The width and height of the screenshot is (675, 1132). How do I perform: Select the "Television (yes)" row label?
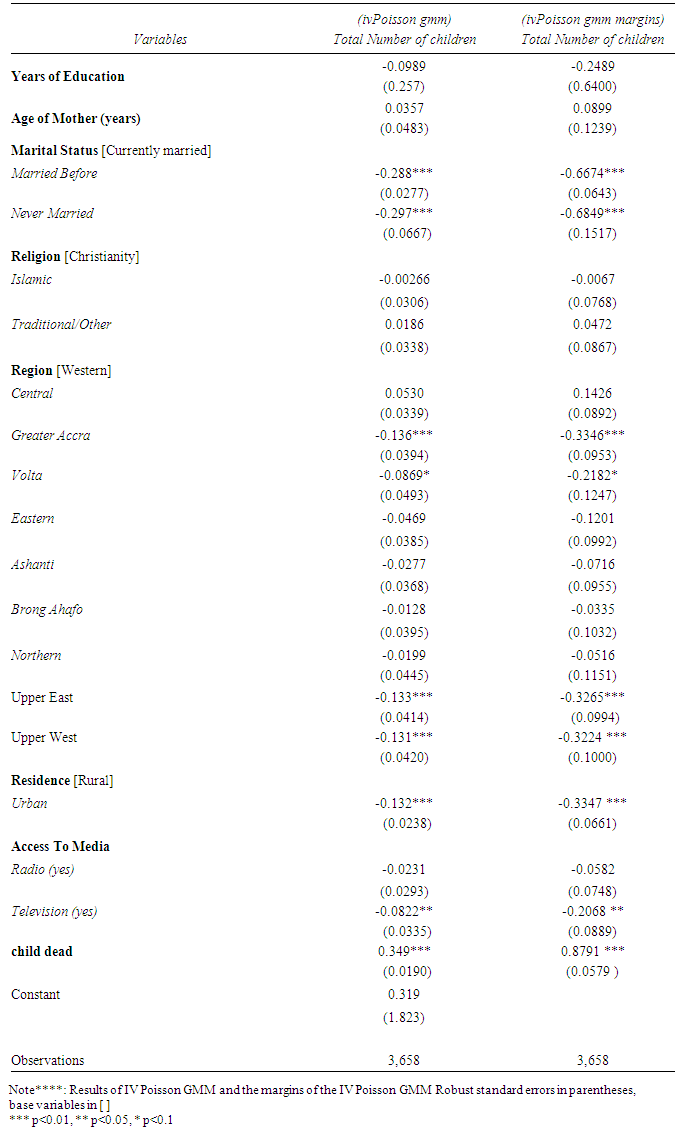pyautogui.click(x=54, y=911)
